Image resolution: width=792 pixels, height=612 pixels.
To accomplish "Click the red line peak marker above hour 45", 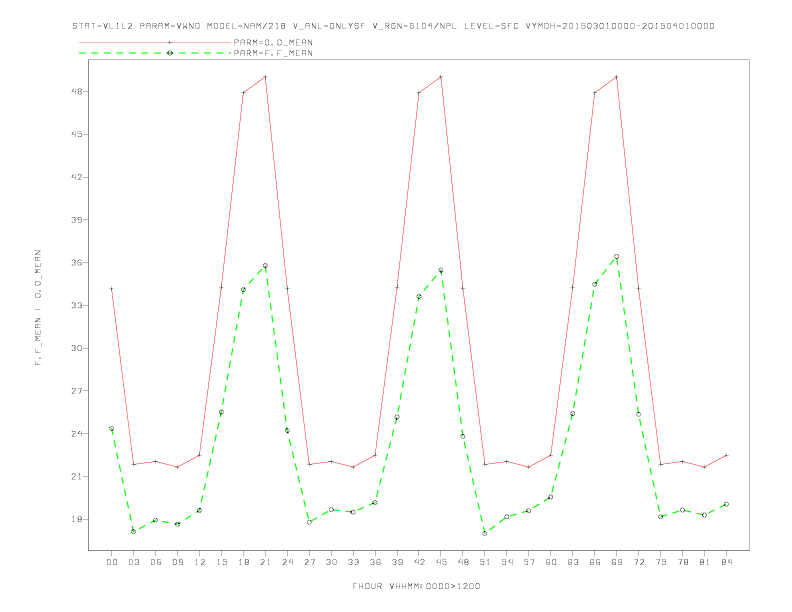I will coord(441,77).
